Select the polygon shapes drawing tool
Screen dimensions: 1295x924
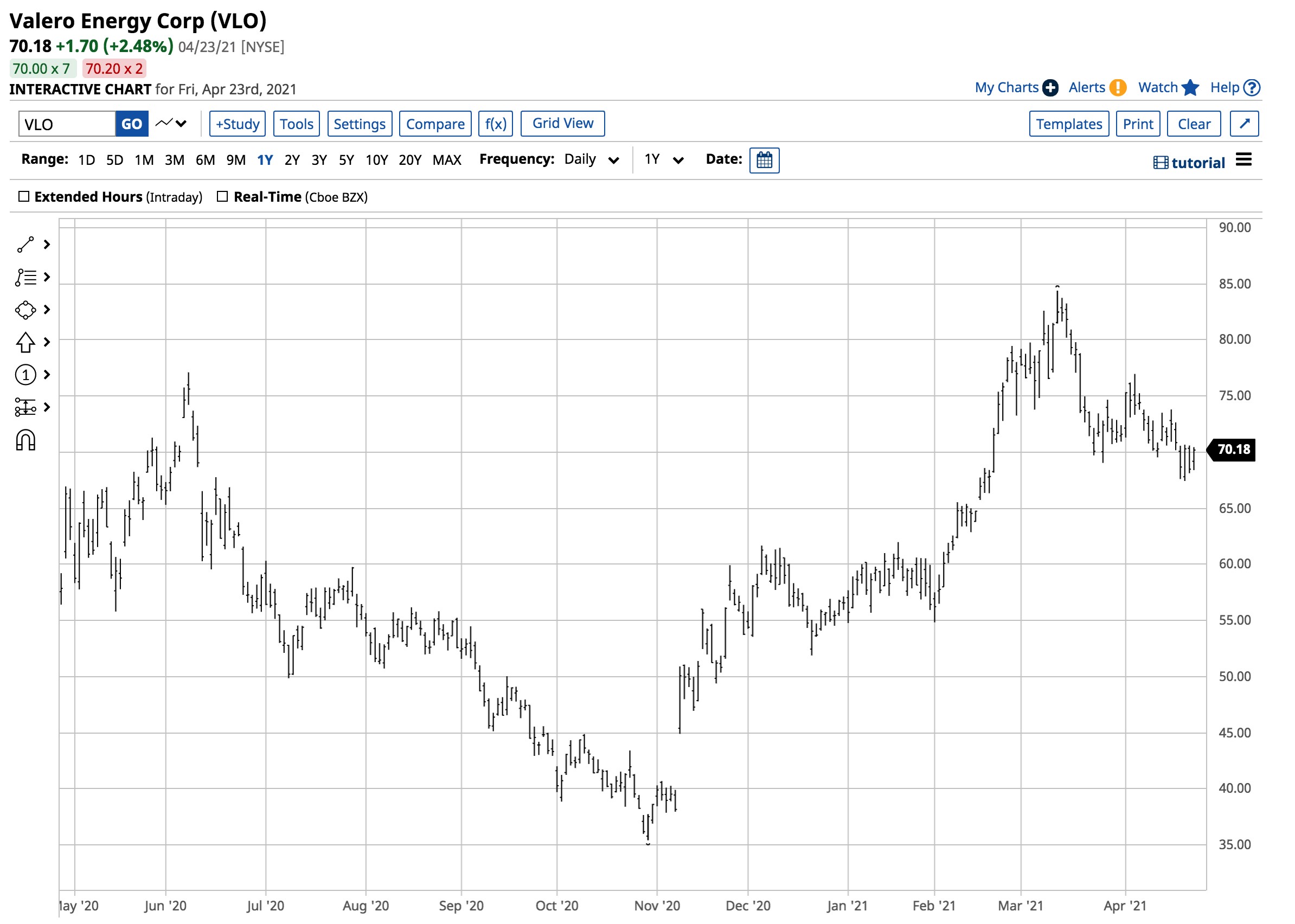[x=25, y=310]
